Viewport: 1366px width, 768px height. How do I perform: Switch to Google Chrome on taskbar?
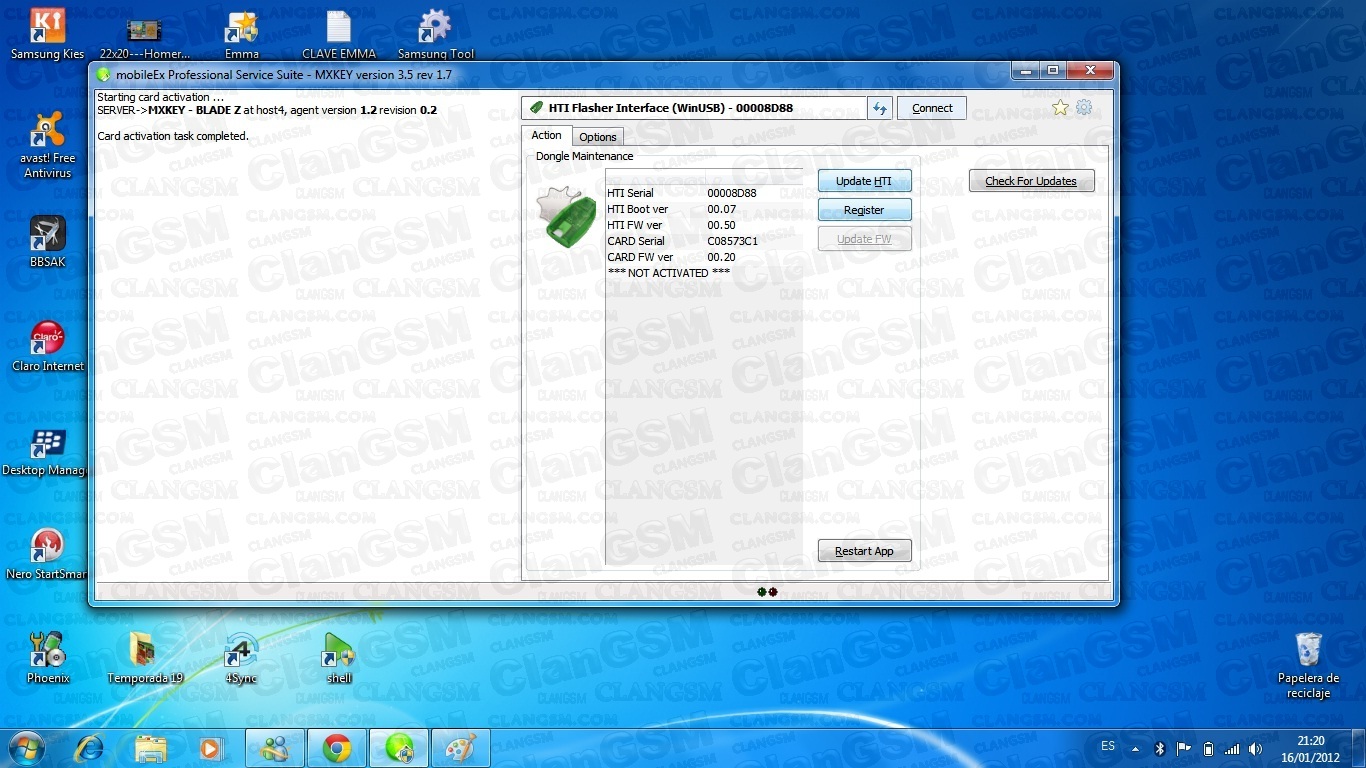(337, 748)
